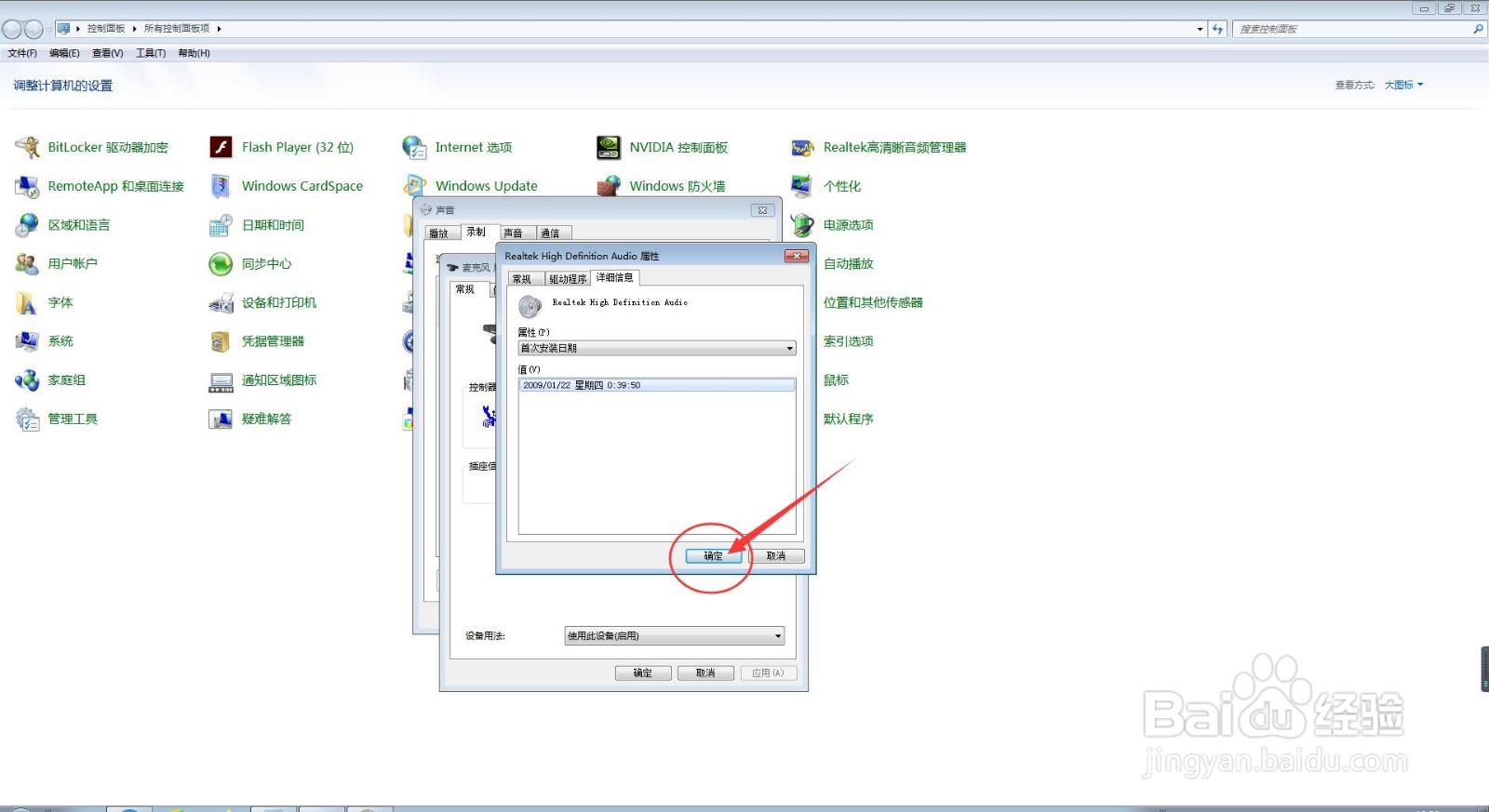Click the 所有控制面板项 breadcrumb segment
Image resolution: width=1489 pixels, height=812 pixels.
click(177, 29)
